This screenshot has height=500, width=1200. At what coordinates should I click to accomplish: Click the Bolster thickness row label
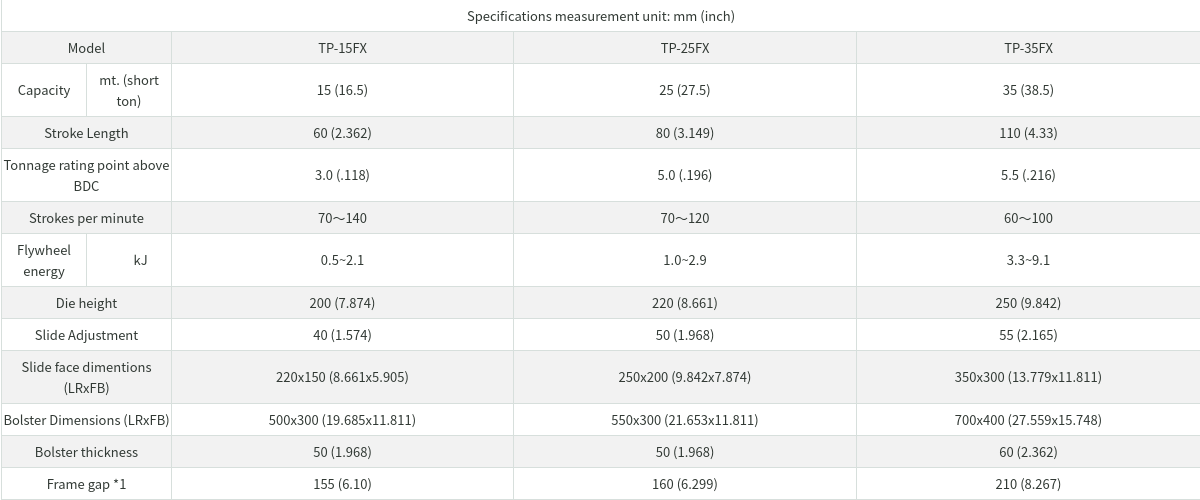(x=86, y=452)
